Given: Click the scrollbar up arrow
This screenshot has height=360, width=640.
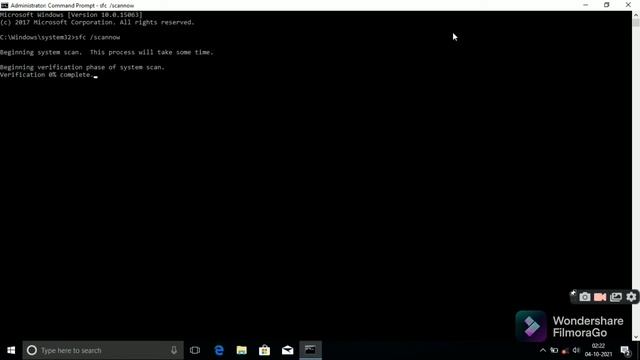Looking at the screenshot, I should click(x=636, y=15).
